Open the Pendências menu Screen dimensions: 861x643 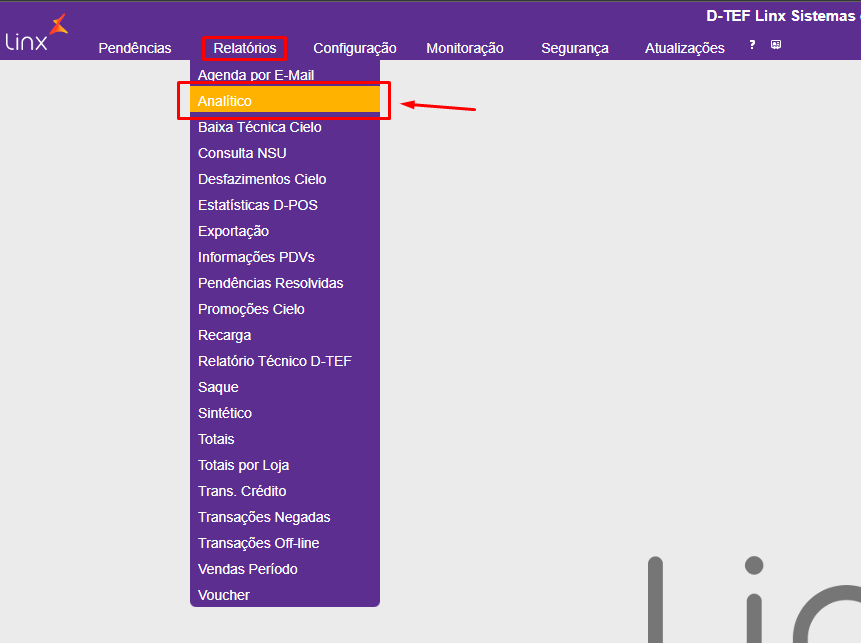click(135, 48)
